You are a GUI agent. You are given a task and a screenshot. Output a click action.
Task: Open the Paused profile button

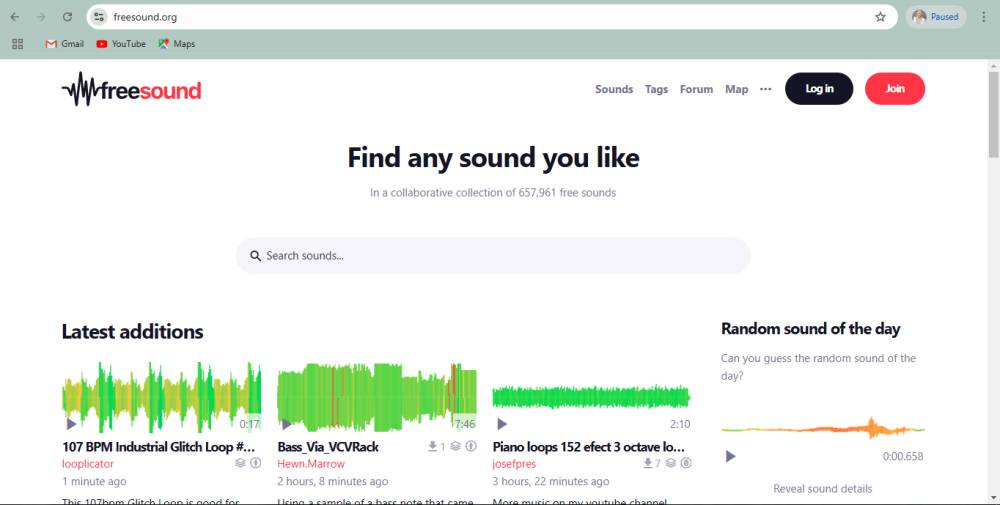coord(935,17)
